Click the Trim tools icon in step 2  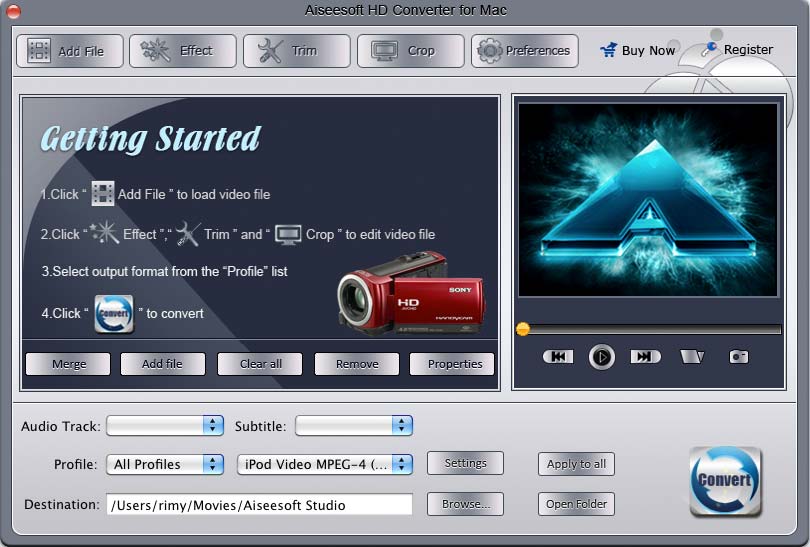click(188, 233)
